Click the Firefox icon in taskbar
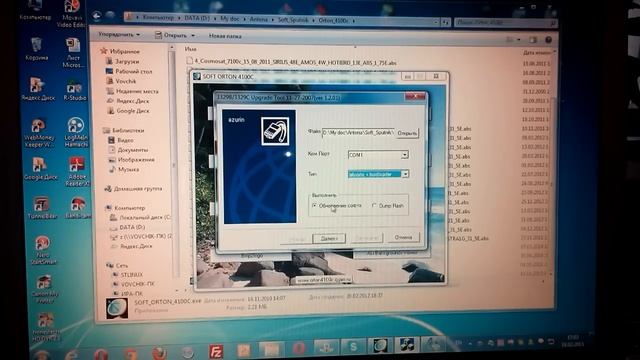 point(159,353)
